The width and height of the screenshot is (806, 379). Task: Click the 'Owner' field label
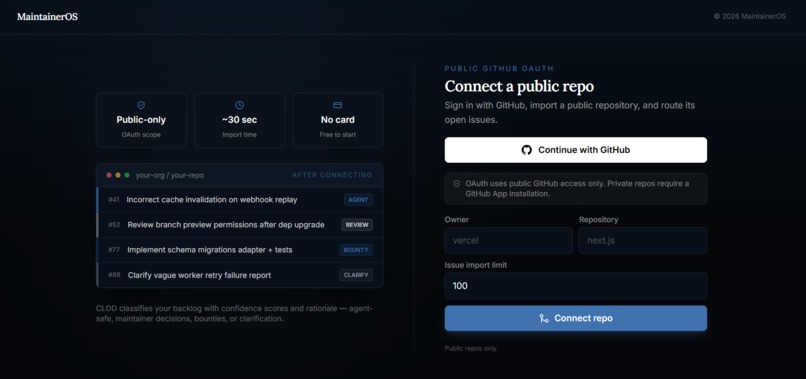456,220
